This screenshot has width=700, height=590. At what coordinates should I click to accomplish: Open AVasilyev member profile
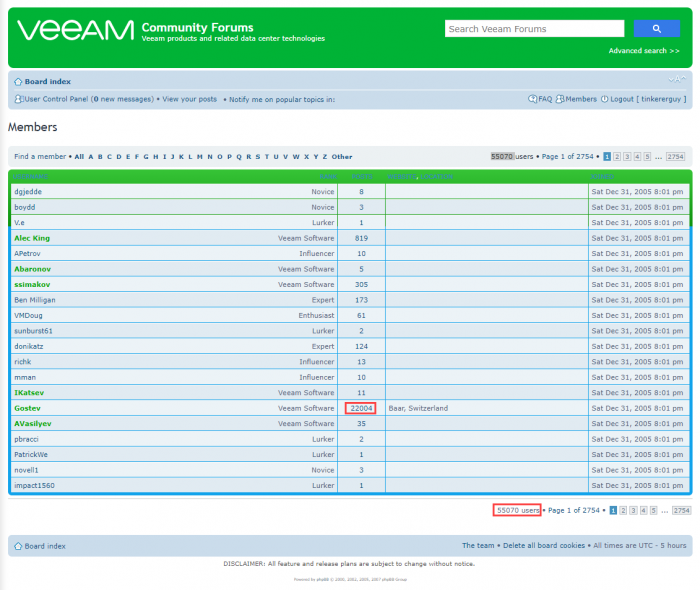[x=33, y=424]
